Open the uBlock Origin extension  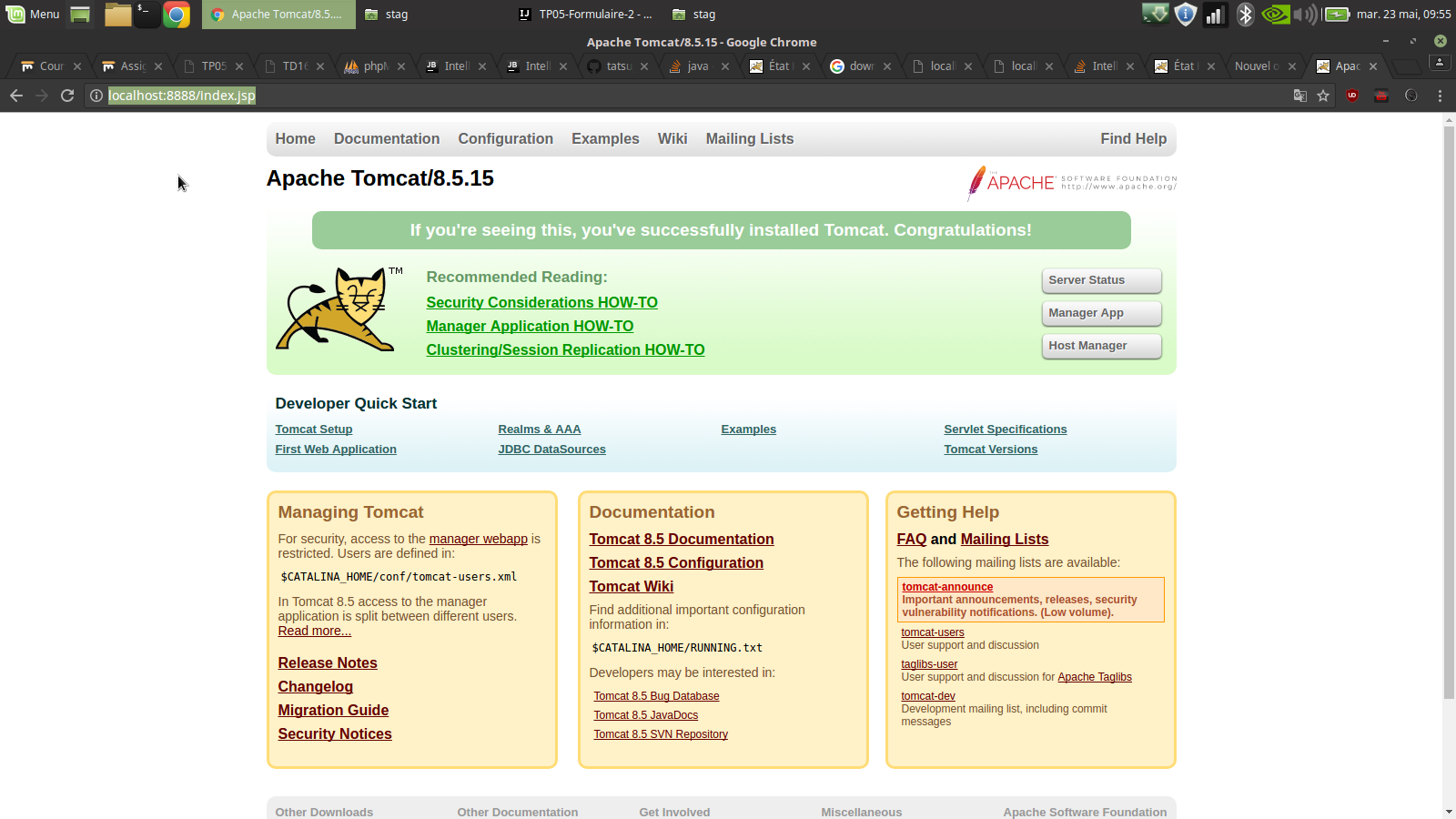(x=1352, y=96)
